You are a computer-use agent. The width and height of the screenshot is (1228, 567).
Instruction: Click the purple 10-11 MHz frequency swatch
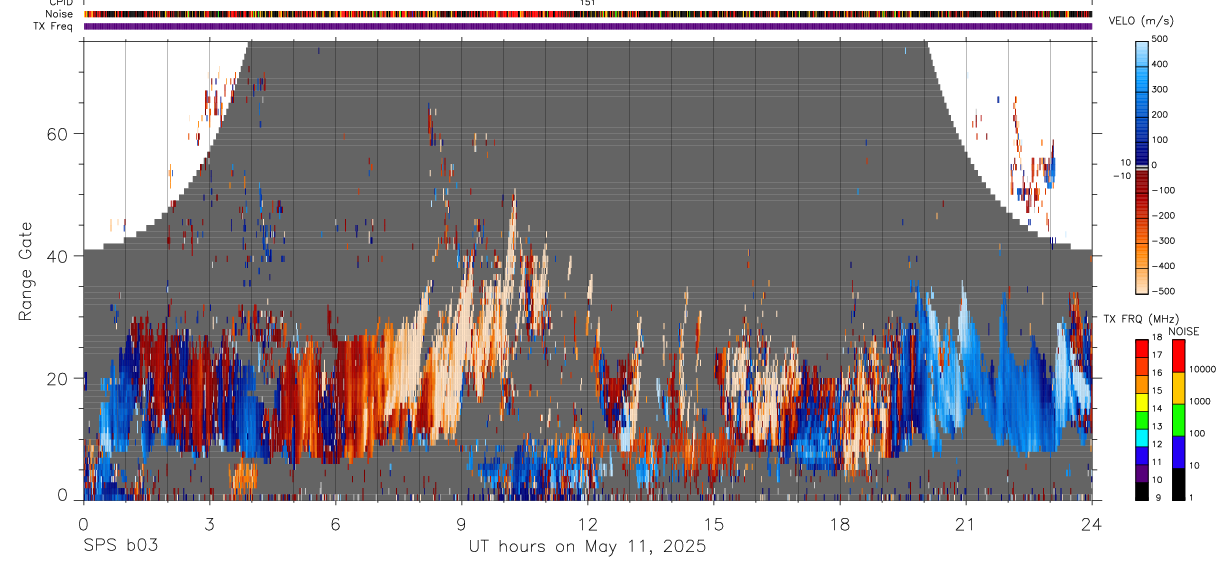1143,473
